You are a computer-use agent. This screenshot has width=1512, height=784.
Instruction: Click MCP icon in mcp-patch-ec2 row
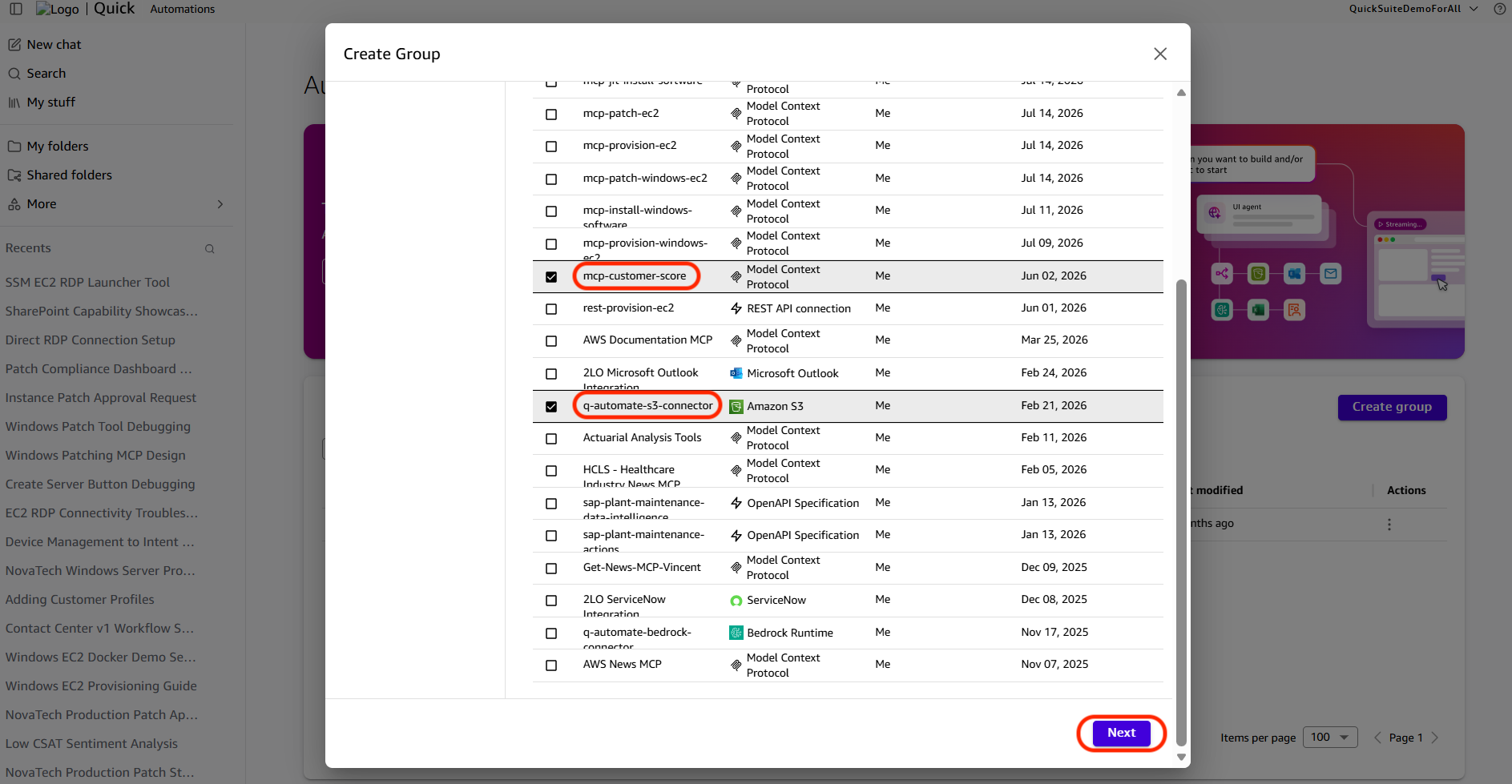coord(736,114)
